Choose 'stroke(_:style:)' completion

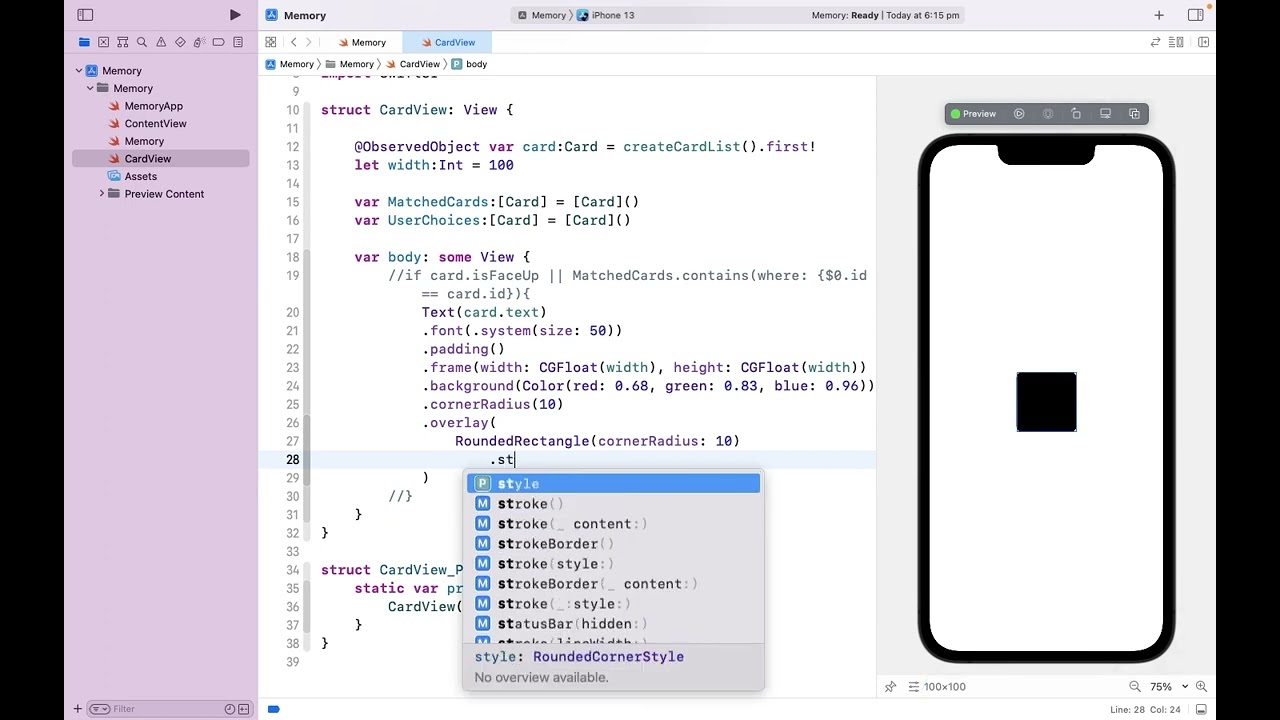(613, 604)
